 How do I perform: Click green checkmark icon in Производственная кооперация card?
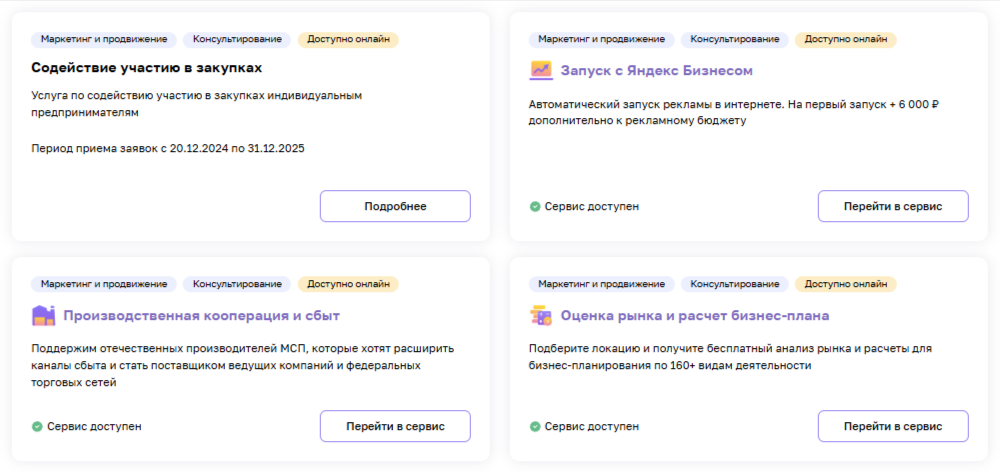click(x=37, y=426)
